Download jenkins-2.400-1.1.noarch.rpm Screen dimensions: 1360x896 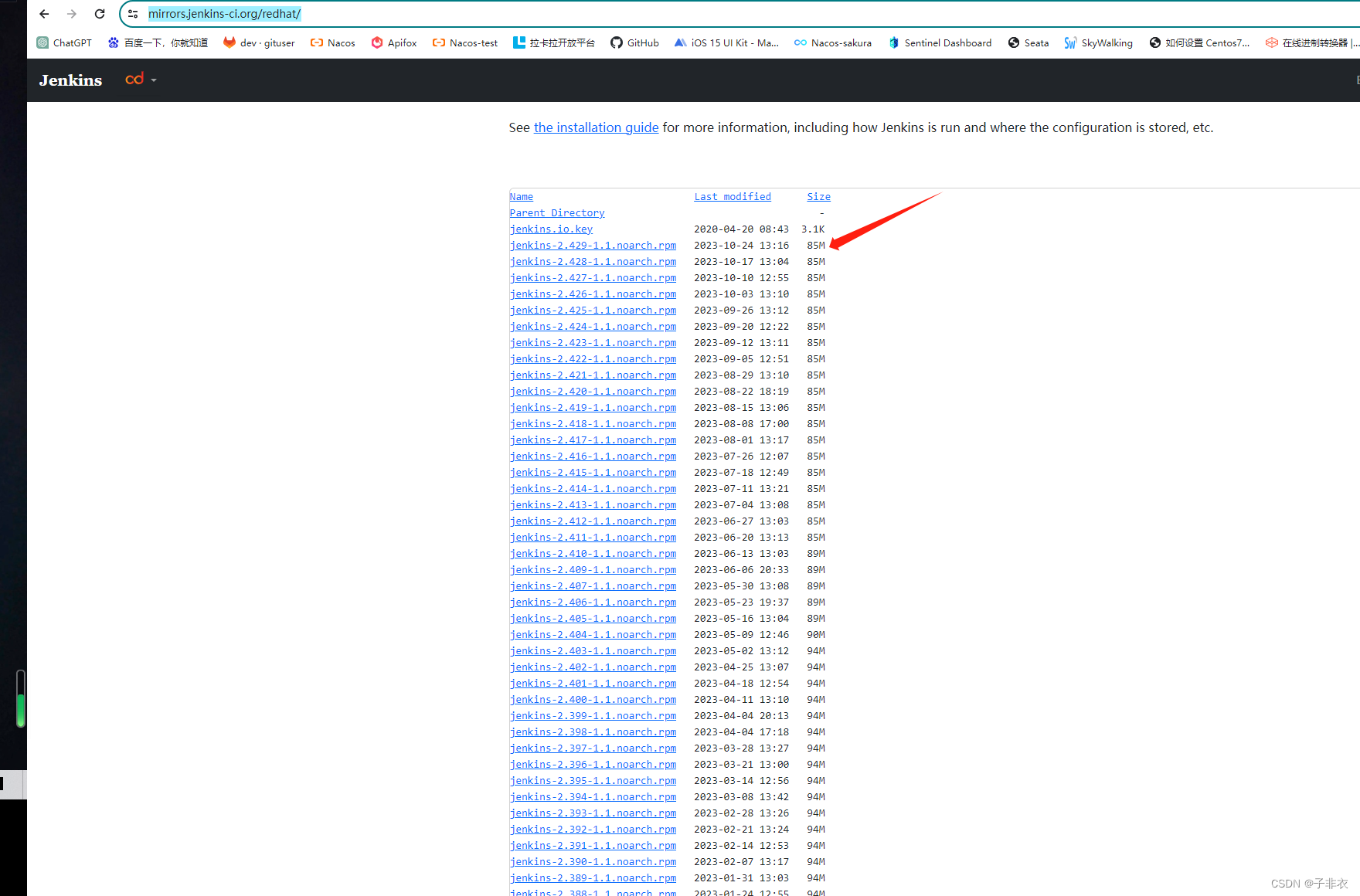[593, 700]
